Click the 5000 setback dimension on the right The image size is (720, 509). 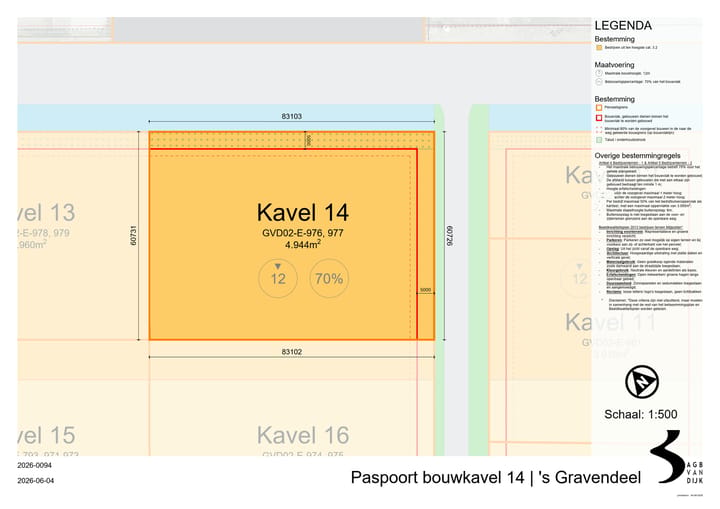pyautogui.click(x=426, y=290)
